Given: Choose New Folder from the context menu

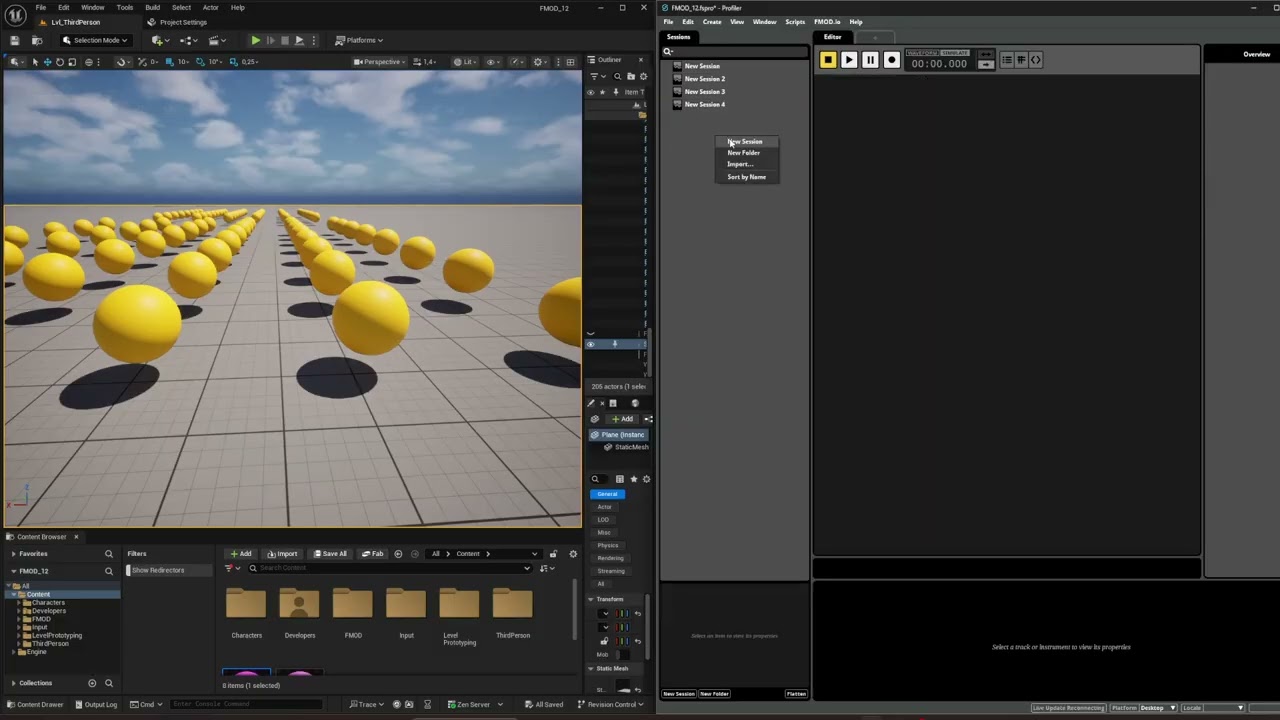Looking at the screenshot, I should (744, 153).
